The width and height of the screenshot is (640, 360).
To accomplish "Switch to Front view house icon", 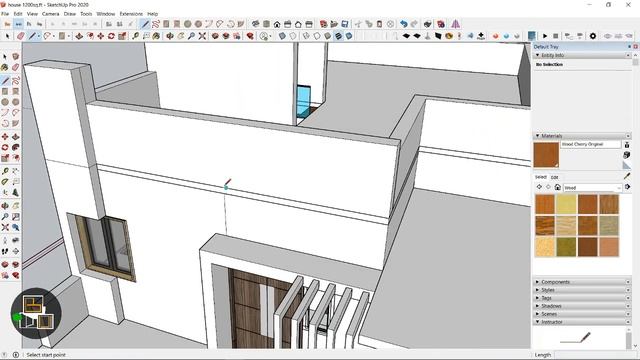I will 277,24.
